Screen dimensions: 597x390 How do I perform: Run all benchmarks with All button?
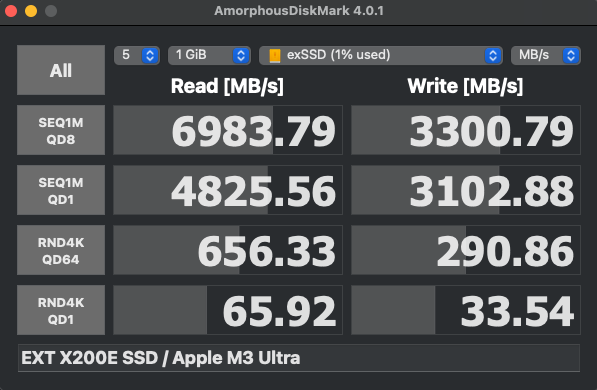[x=61, y=70]
